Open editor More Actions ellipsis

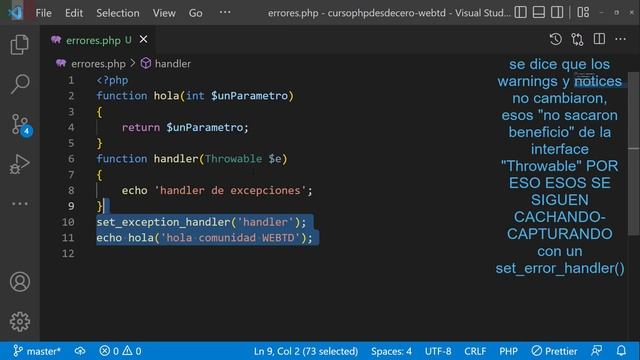tap(620, 39)
